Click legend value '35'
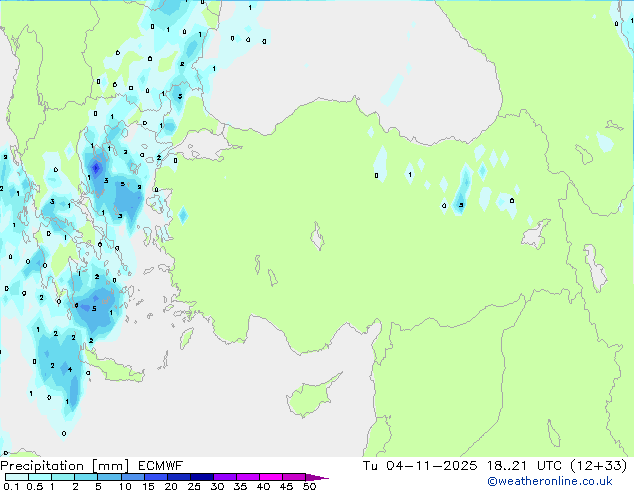This screenshot has width=634, height=490. [240, 486]
